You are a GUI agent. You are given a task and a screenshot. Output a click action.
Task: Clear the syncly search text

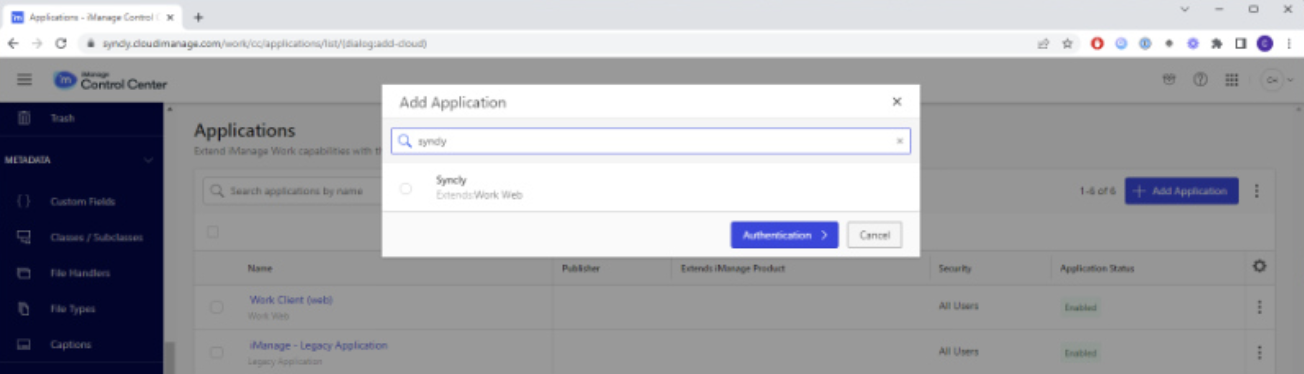coord(899,141)
